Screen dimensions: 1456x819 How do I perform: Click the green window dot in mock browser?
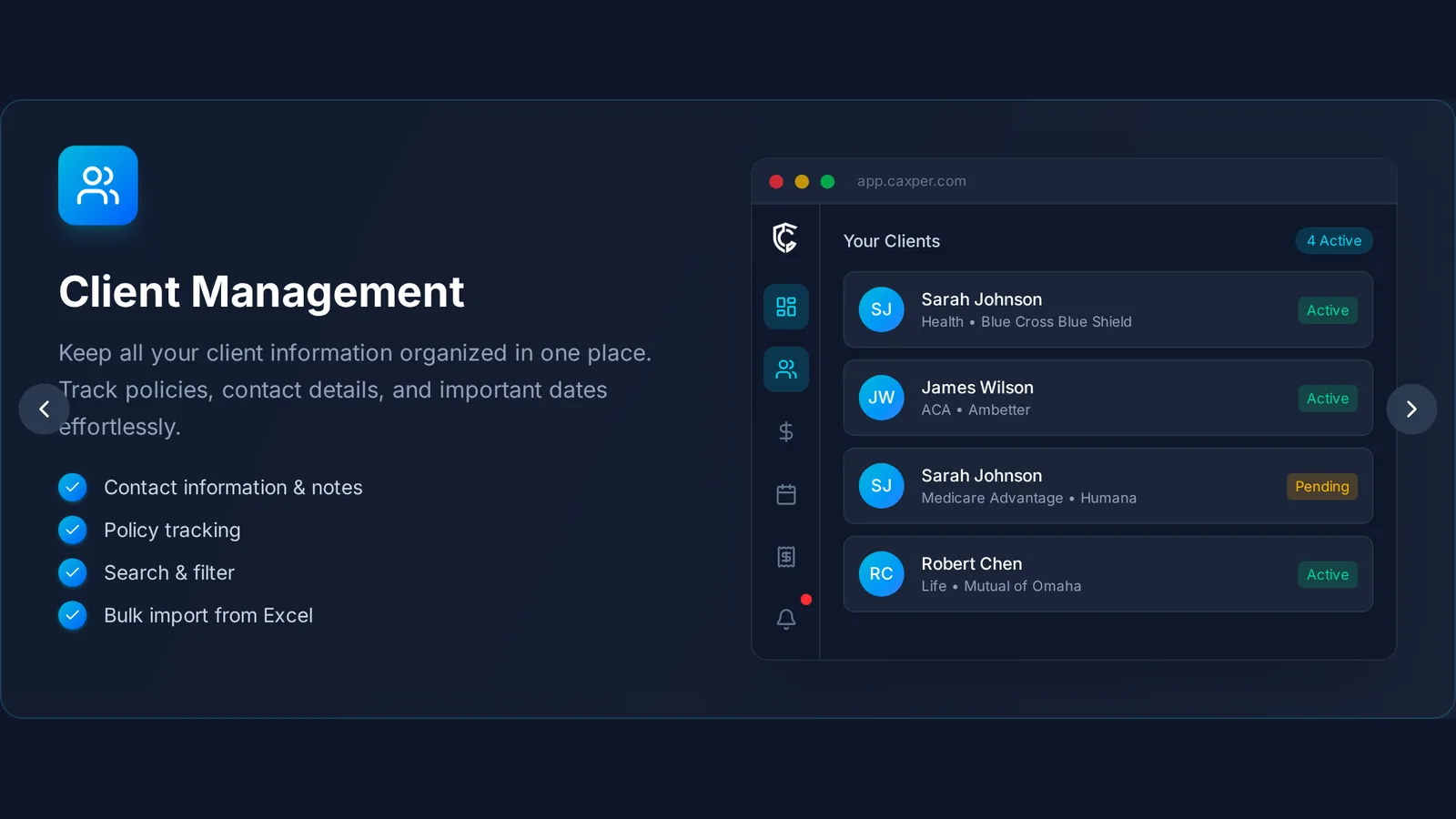coord(827,182)
